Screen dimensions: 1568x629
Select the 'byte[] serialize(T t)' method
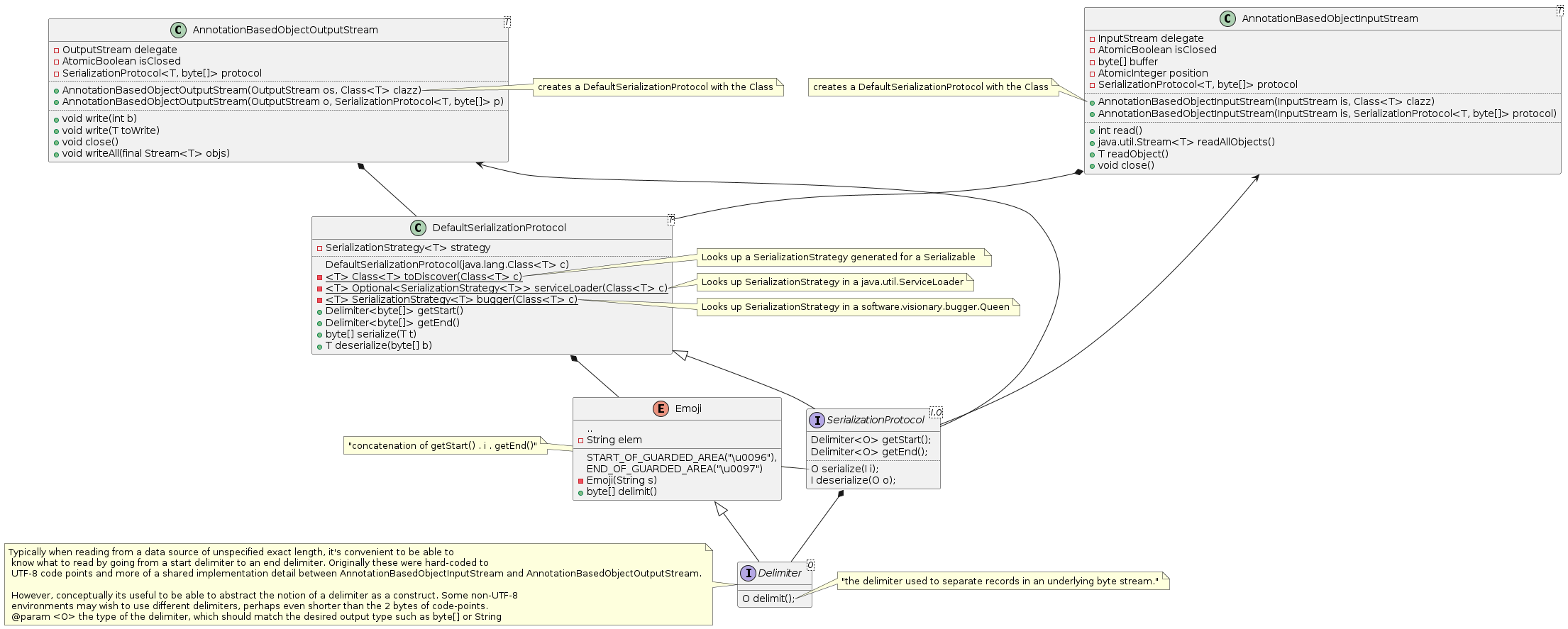[370, 334]
